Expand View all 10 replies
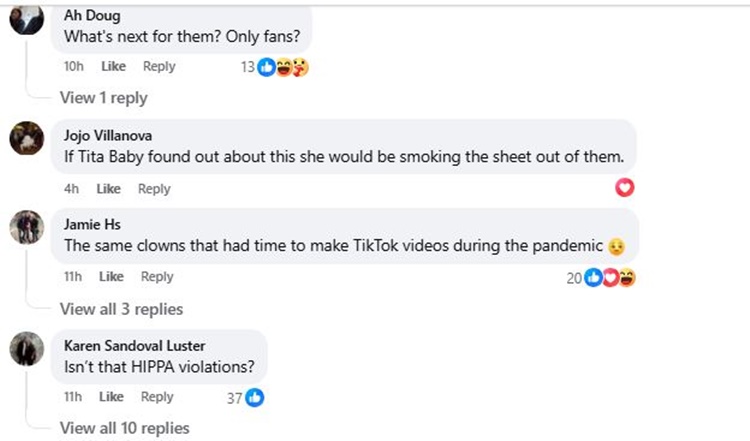Viewport: 750px width, 441px height. (124, 428)
